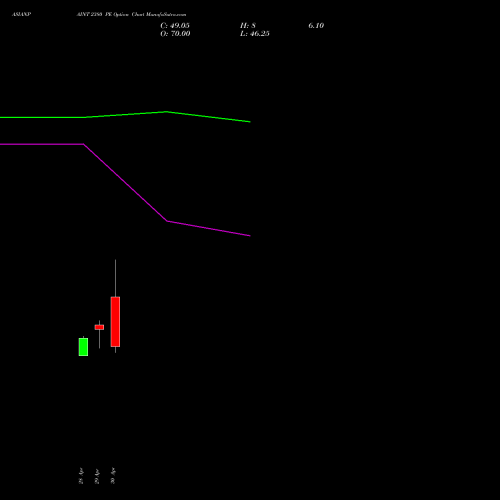Click the '28 Apr' date axis label

[81, 476]
